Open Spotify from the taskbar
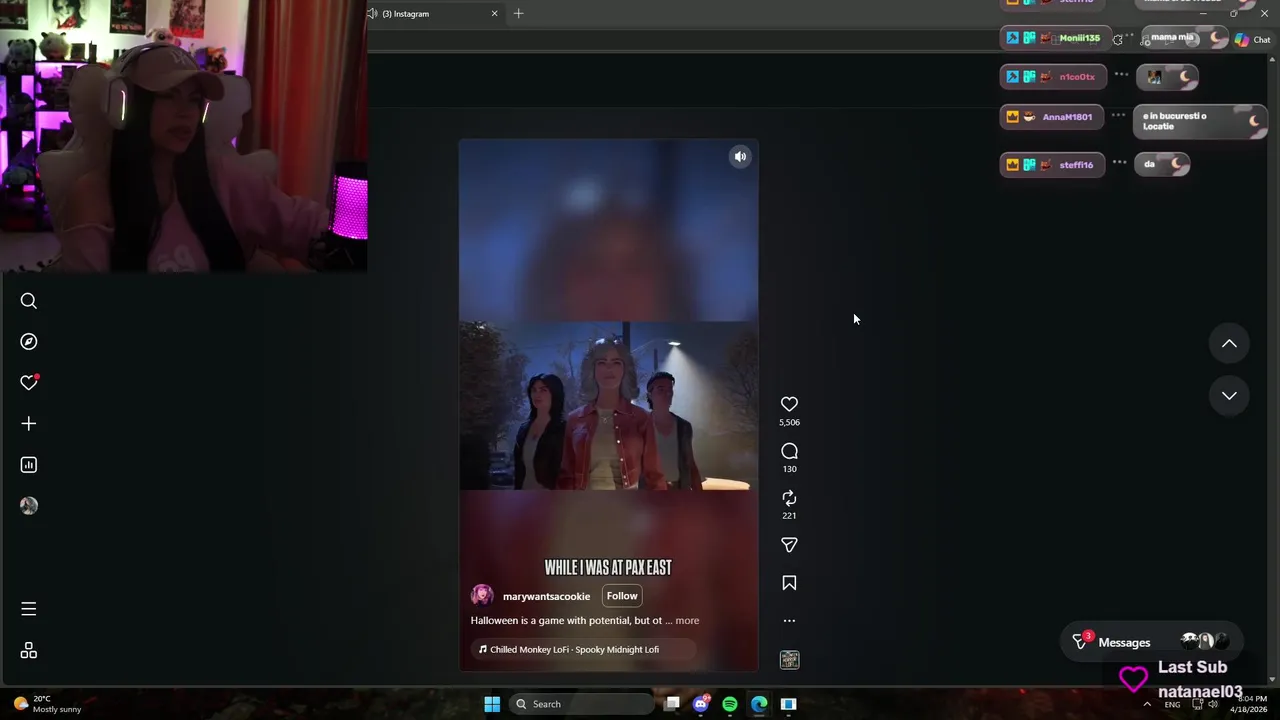 (x=730, y=704)
